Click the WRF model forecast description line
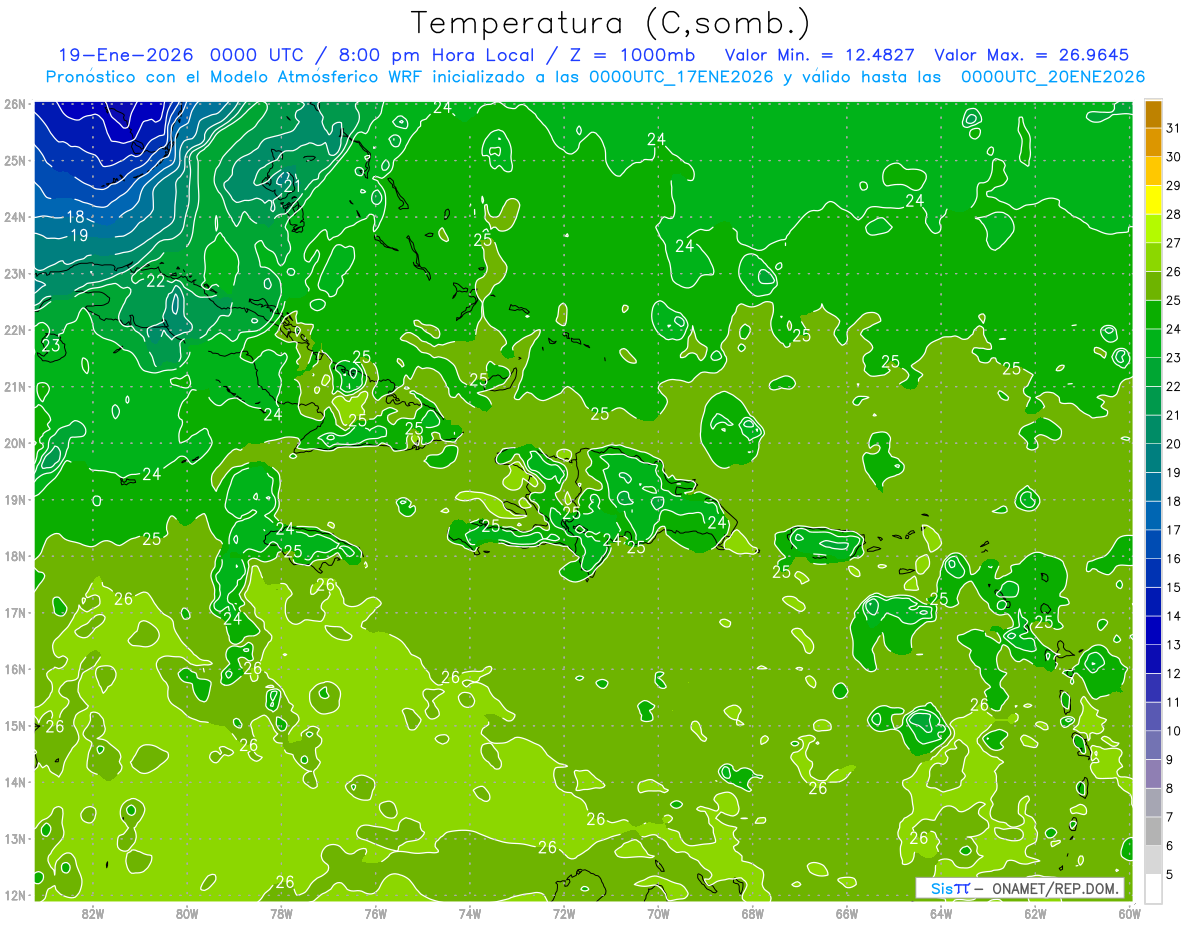 595,77
